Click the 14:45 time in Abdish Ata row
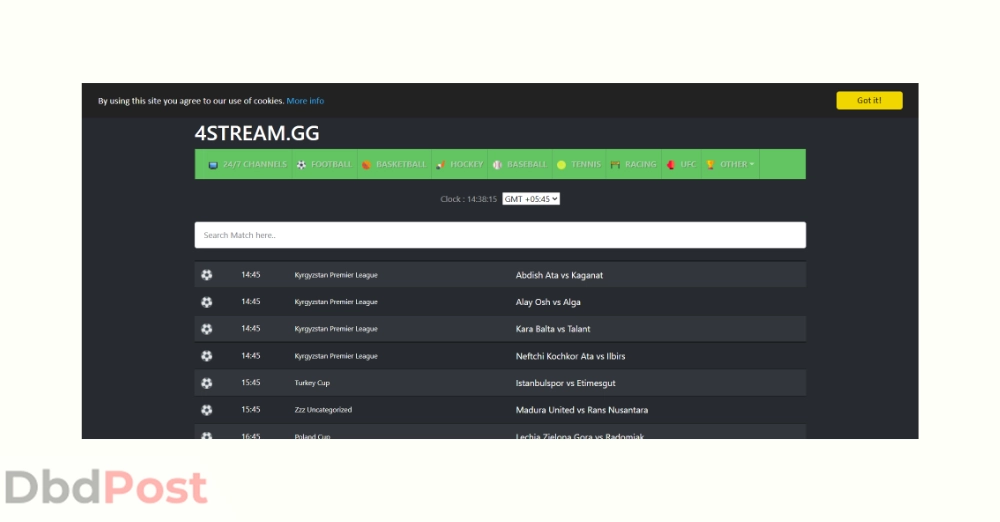Image resolution: width=1000 pixels, height=522 pixels. pyautogui.click(x=251, y=275)
